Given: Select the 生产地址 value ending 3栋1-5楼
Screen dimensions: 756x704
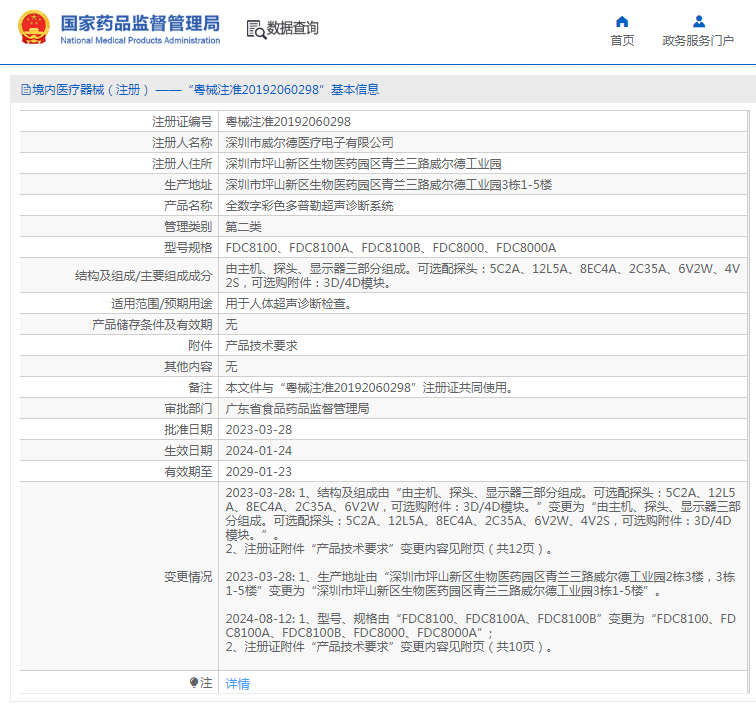Looking at the screenshot, I should 389,185.
